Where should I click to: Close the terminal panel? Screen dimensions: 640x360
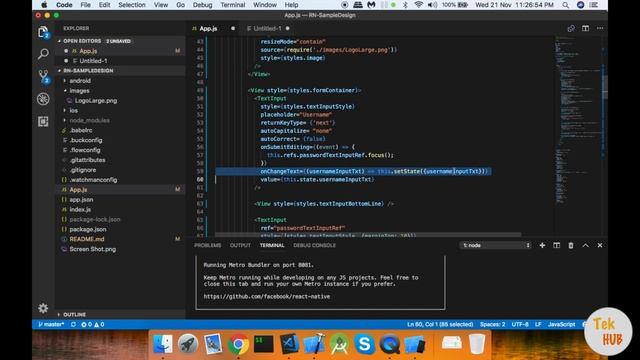click(x=600, y=245)
